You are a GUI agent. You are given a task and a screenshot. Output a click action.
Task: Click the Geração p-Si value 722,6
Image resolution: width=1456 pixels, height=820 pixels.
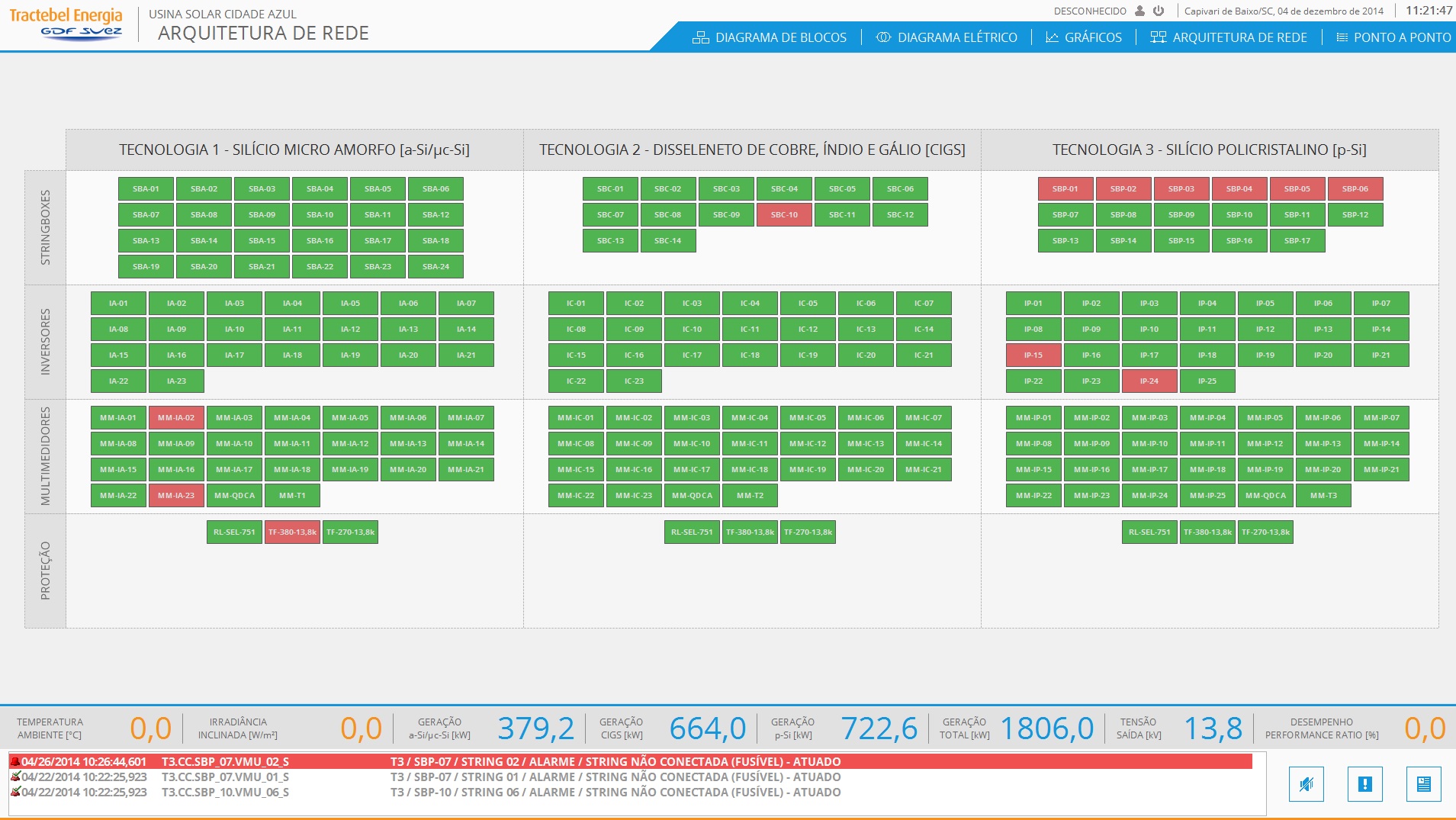[x=879, y=728]
